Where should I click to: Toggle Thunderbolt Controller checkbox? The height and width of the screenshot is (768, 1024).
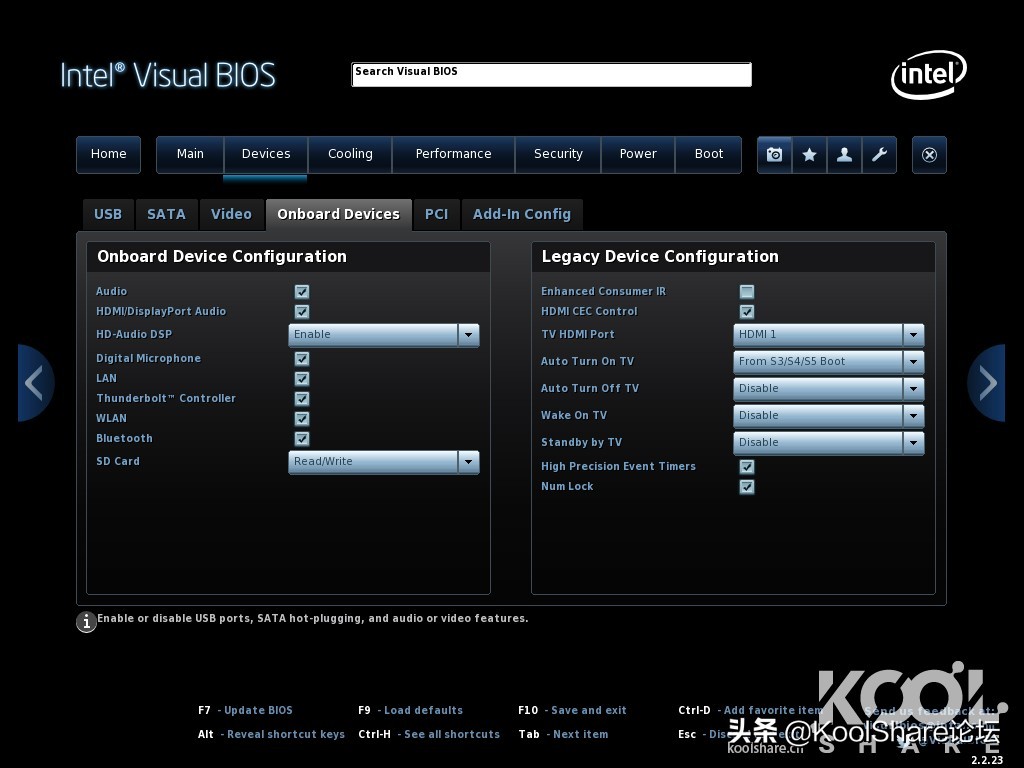302,398
